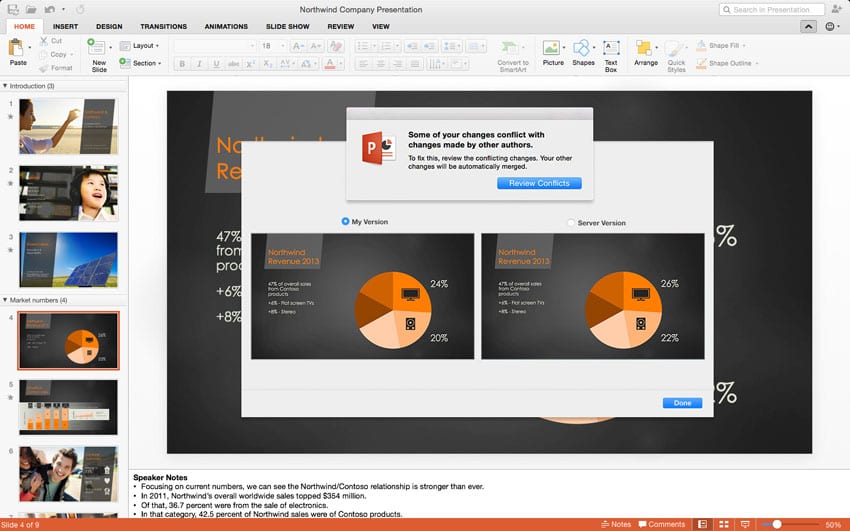850x531 pixels.
Task: Select slide 5 thumbnail in the panel
Action: click(x=68, y=407)
